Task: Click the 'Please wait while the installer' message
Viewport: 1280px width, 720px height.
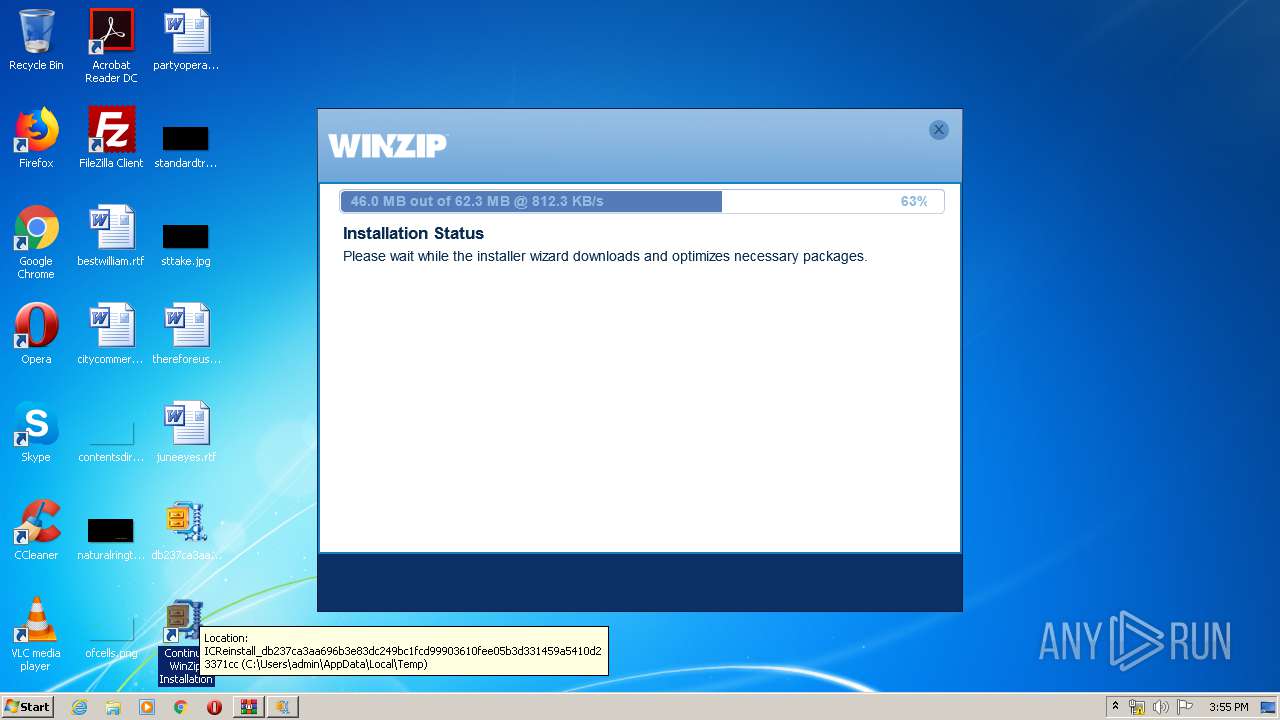Action: 605,256
